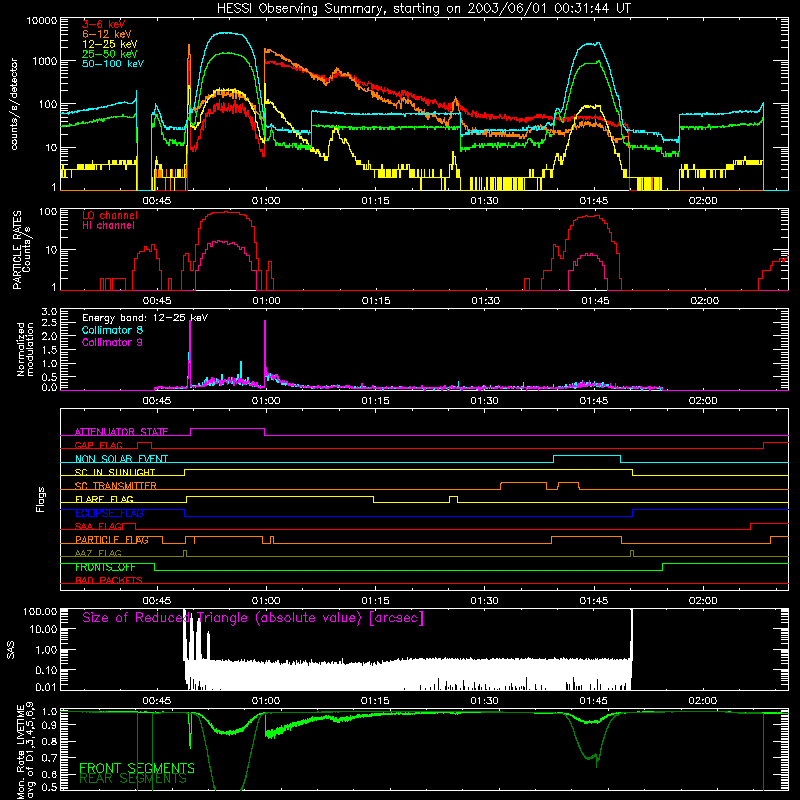800x800 pixels.
Task: Click the Energy band: 12-25 keV label
Action: [145, 318]
